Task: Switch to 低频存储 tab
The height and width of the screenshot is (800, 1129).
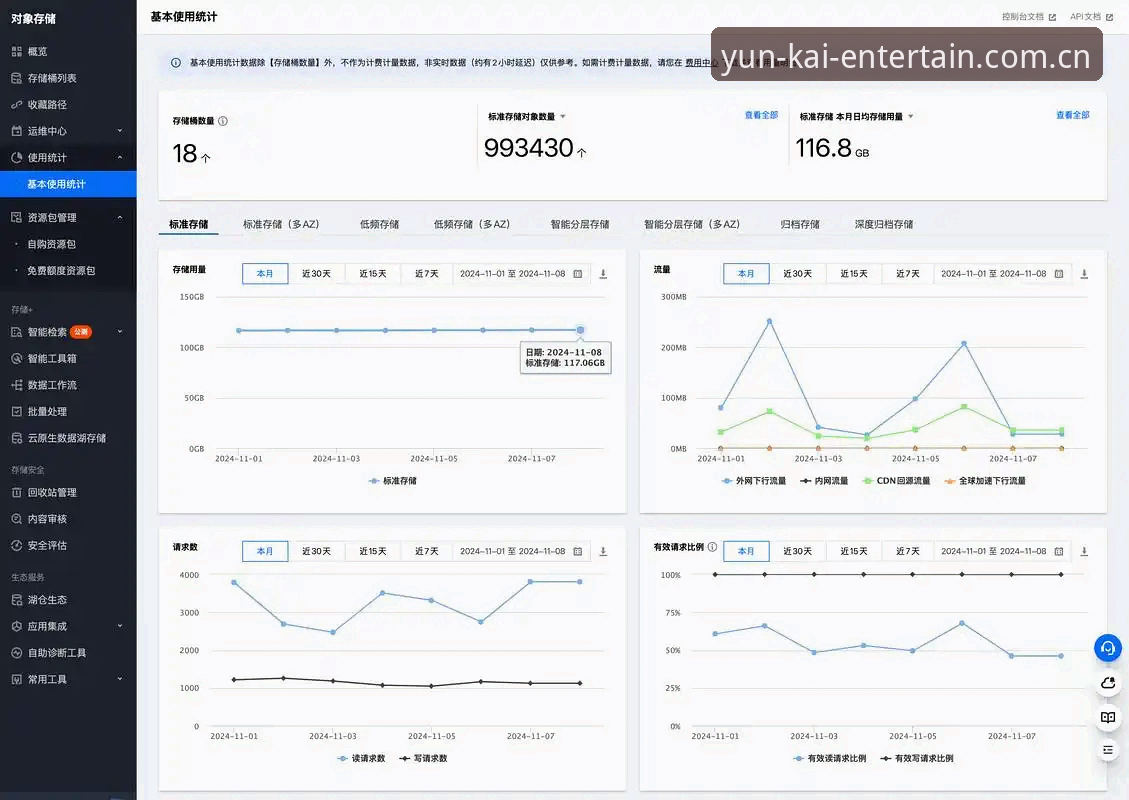Action: click(x=379, y=225)
